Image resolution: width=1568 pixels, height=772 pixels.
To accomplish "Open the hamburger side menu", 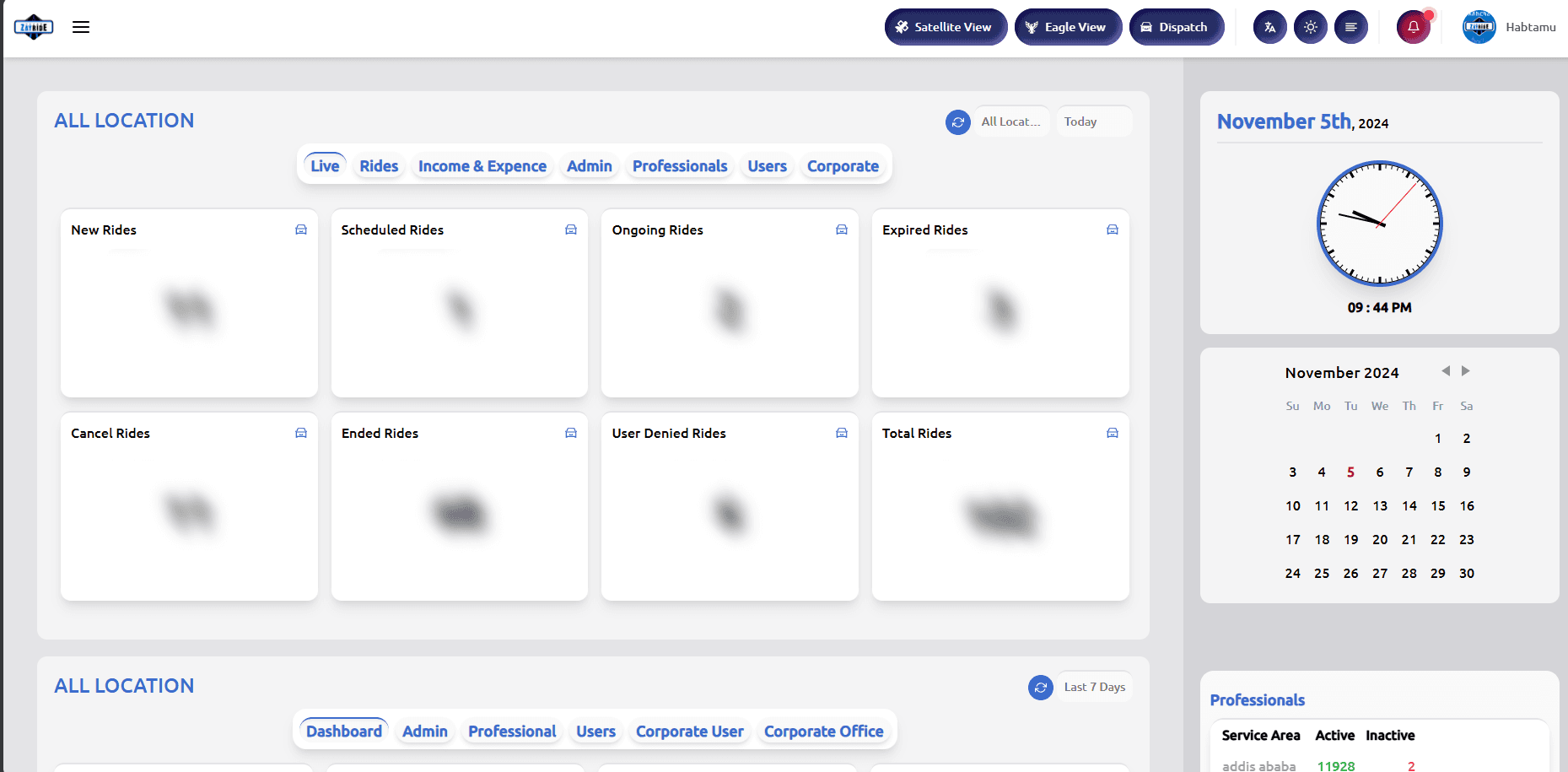I will (x=81, y=27).
